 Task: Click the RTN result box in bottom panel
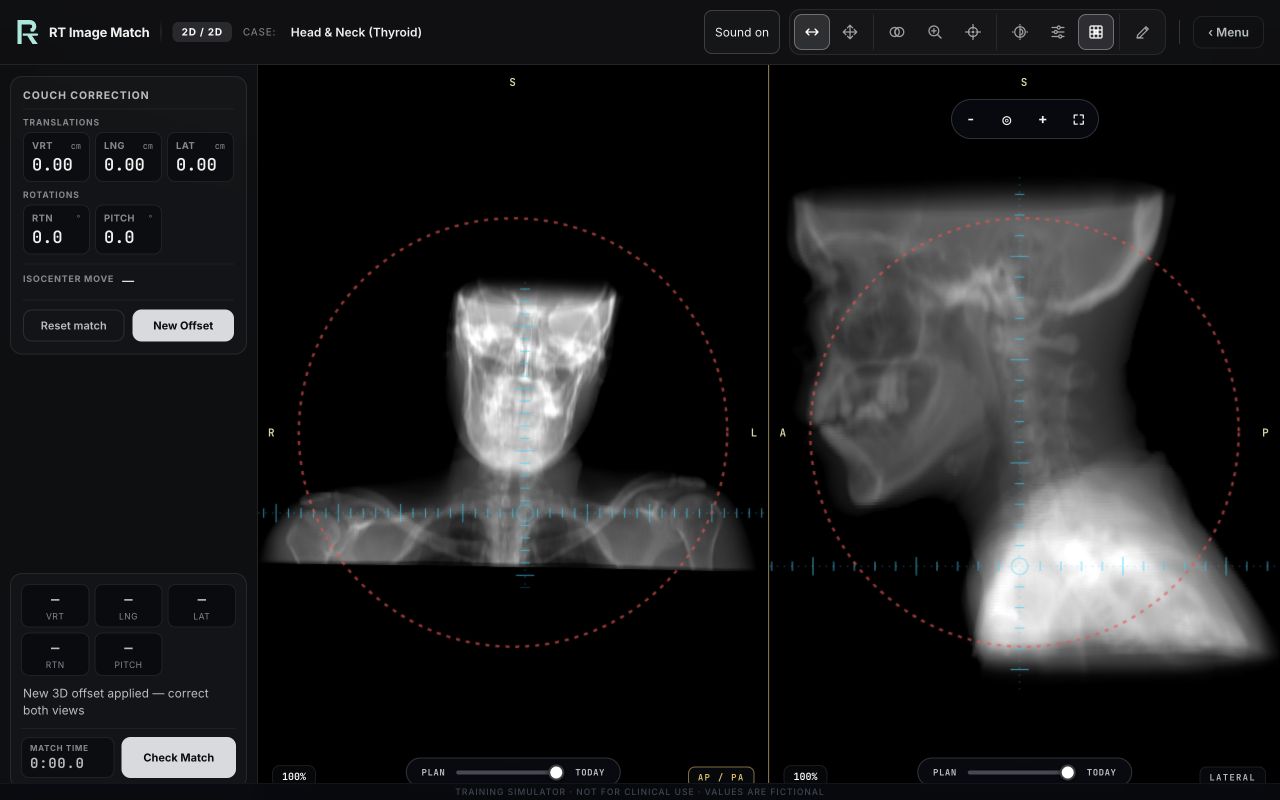[x=55, y=654]
